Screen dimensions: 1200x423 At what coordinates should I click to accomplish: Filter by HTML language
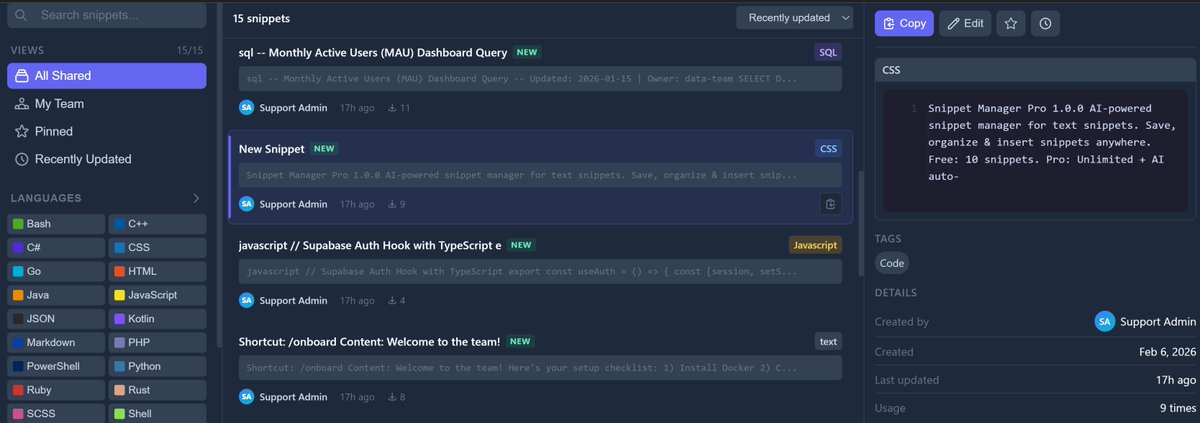pos(157,272)
